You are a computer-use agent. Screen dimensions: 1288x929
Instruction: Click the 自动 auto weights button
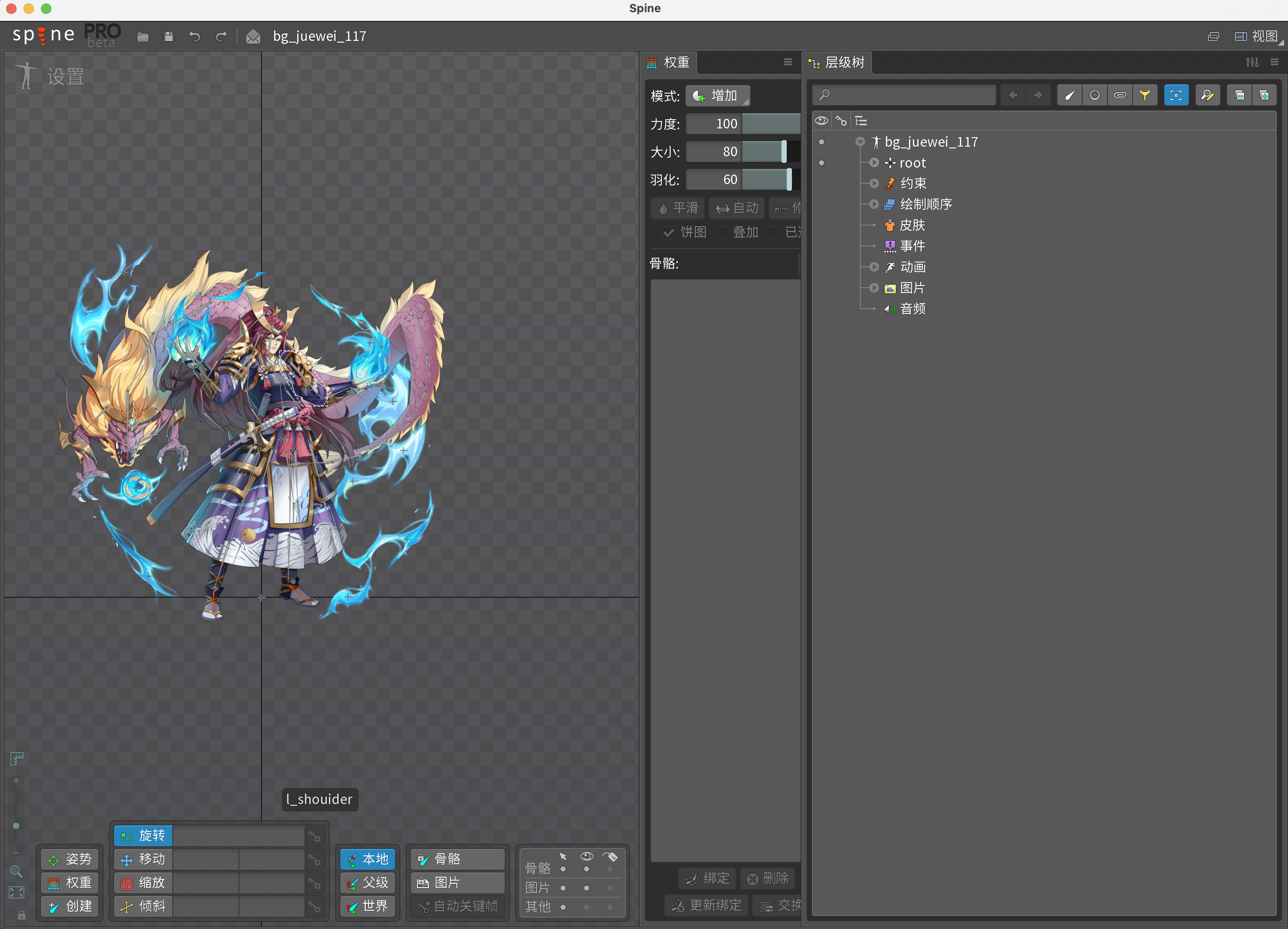point(737,208)
